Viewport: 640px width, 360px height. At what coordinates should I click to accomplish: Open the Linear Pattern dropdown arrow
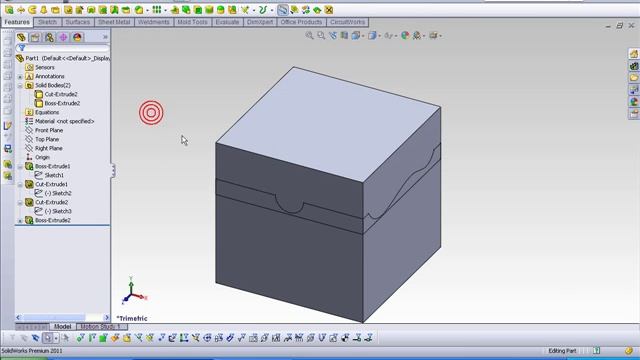[165, 10]
